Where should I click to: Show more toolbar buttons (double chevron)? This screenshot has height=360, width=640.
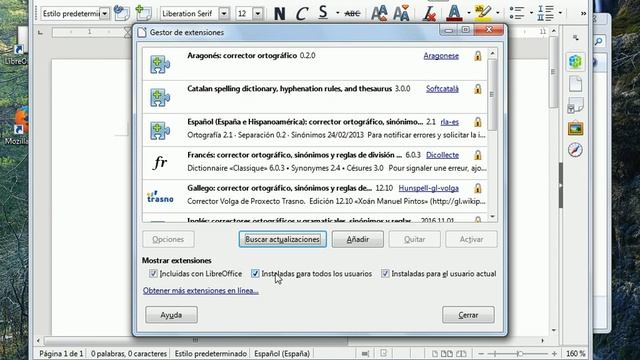click(583, 13)
